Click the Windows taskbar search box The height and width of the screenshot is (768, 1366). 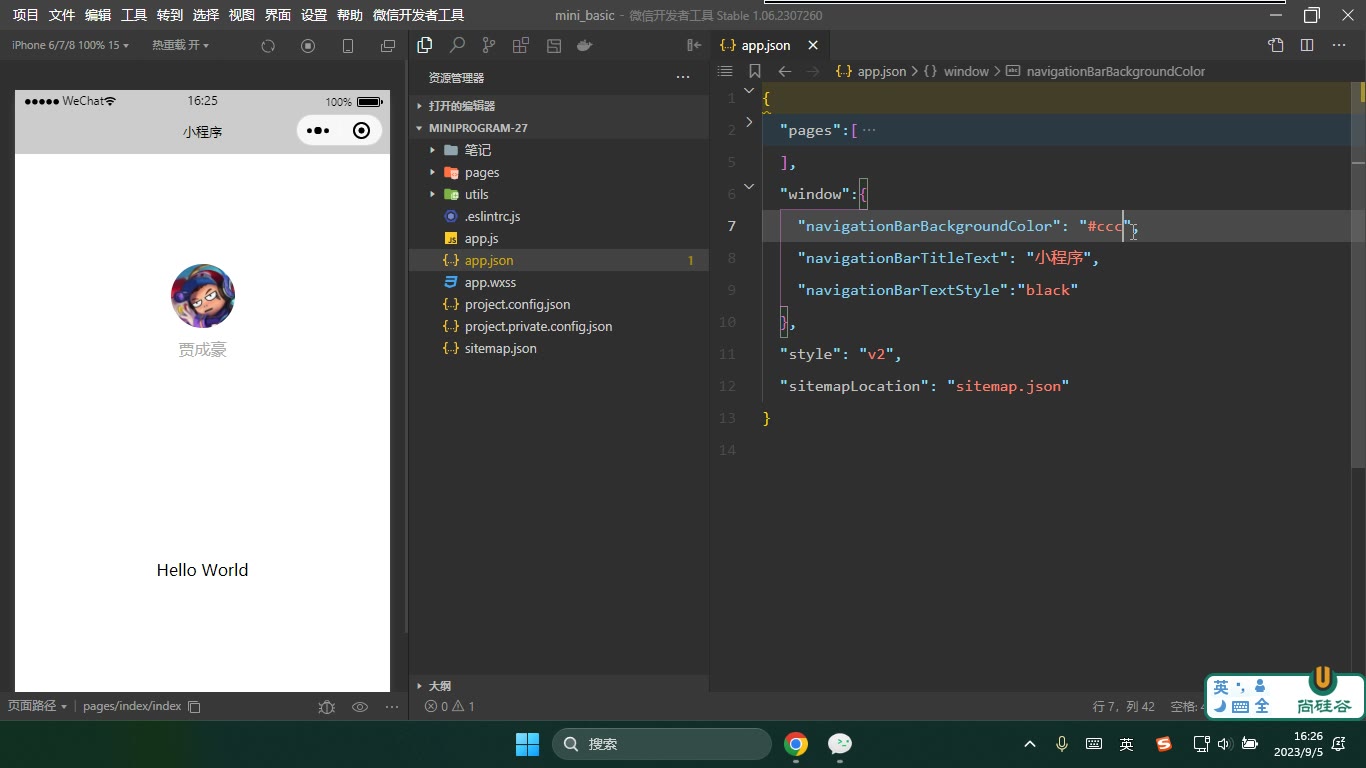[x=662, y=744]
